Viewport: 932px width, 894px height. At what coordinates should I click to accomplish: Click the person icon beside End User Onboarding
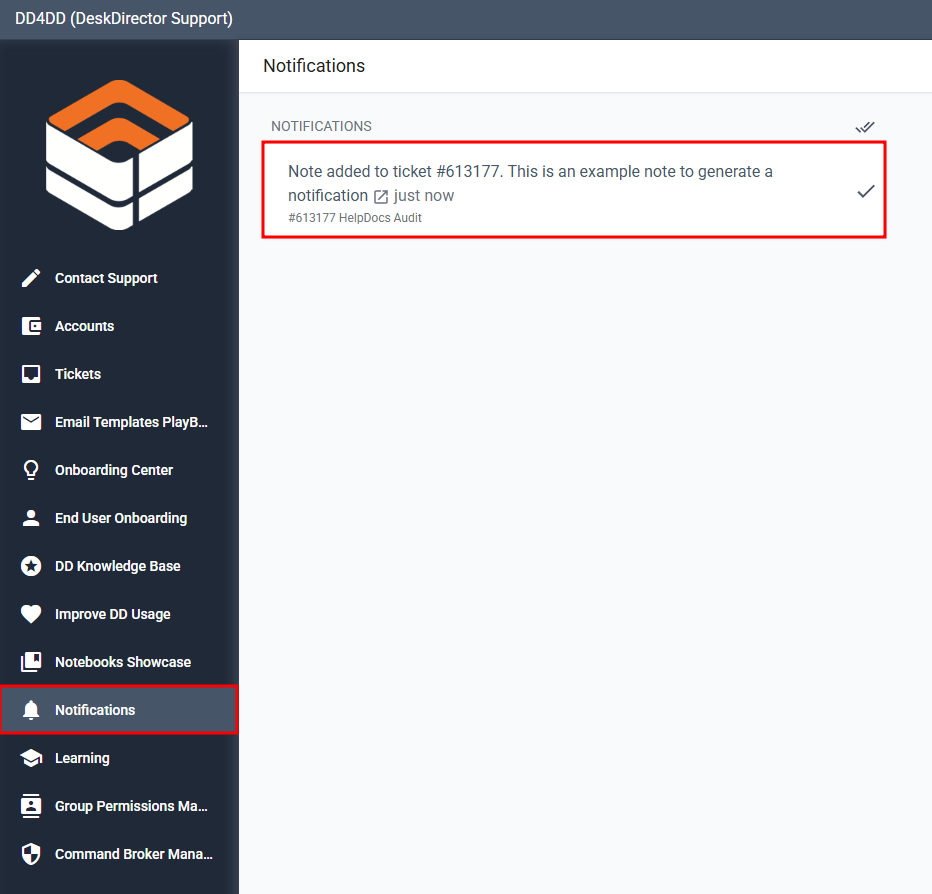(x=31, y=518)
